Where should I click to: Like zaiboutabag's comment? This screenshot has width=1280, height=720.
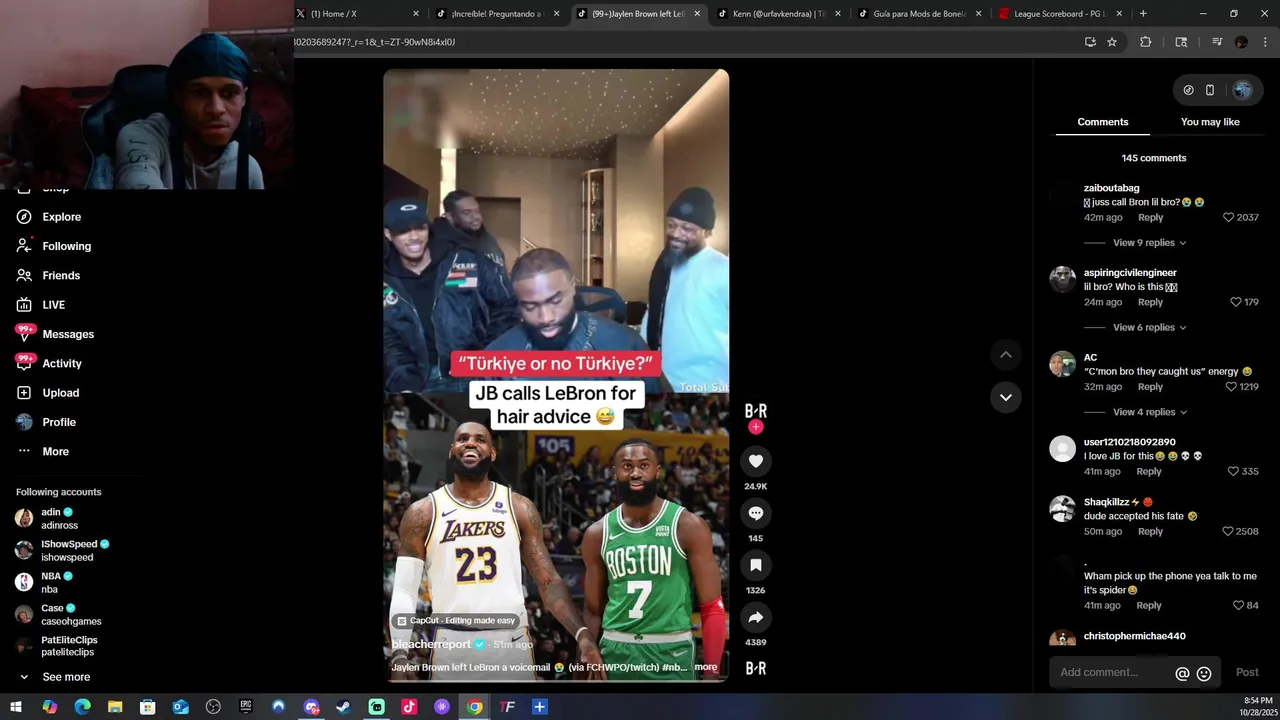(1229, 217)
